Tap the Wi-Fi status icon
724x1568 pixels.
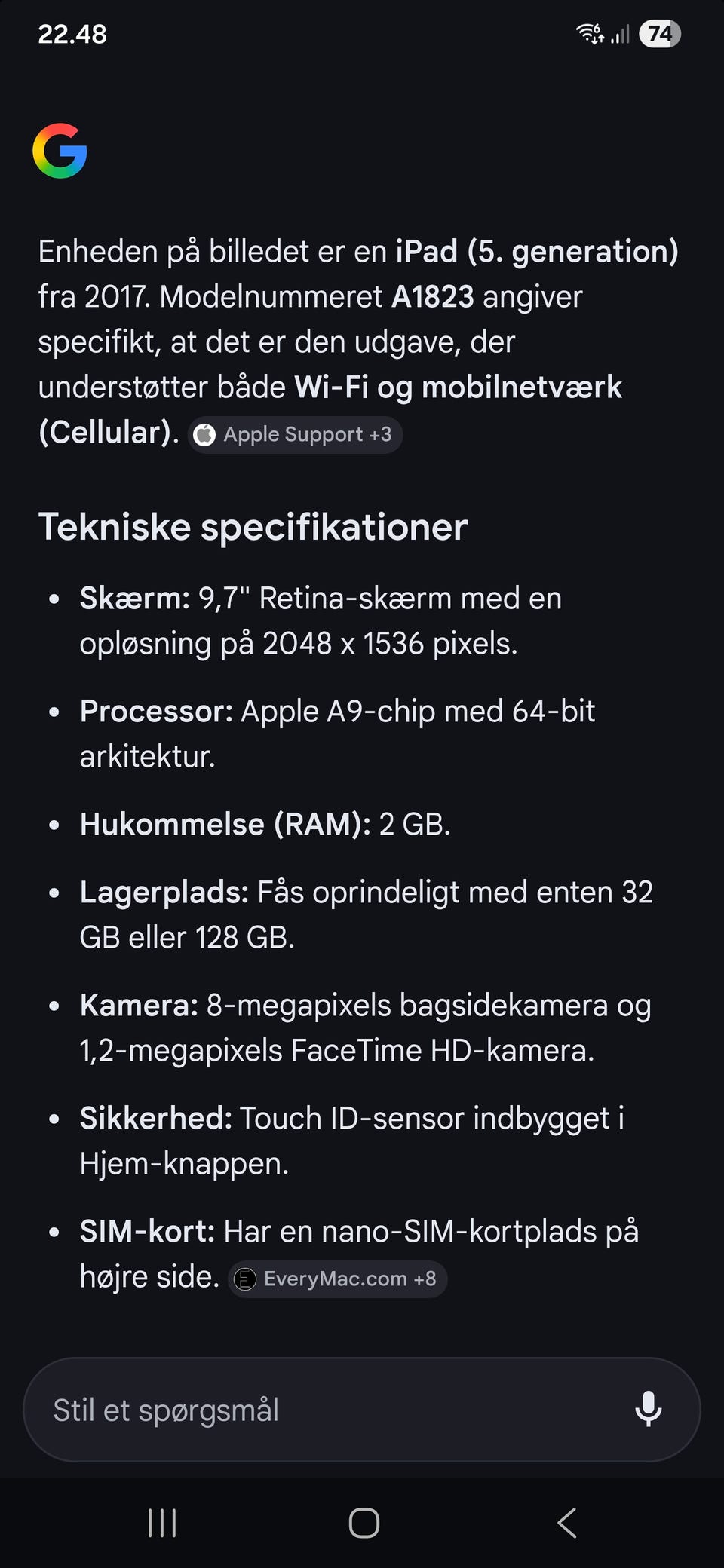click(x=590, y=34)
